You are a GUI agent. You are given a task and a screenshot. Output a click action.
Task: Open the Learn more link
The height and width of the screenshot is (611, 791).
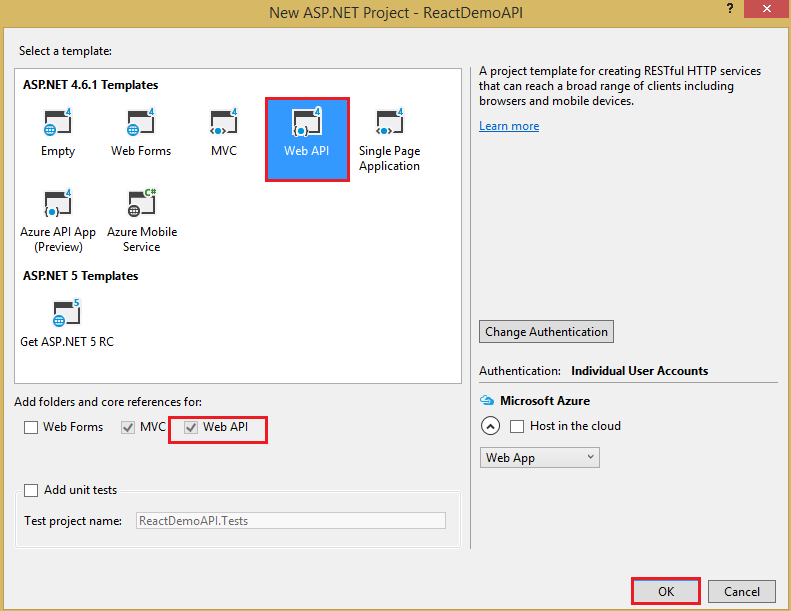click(x=509, y=126)
